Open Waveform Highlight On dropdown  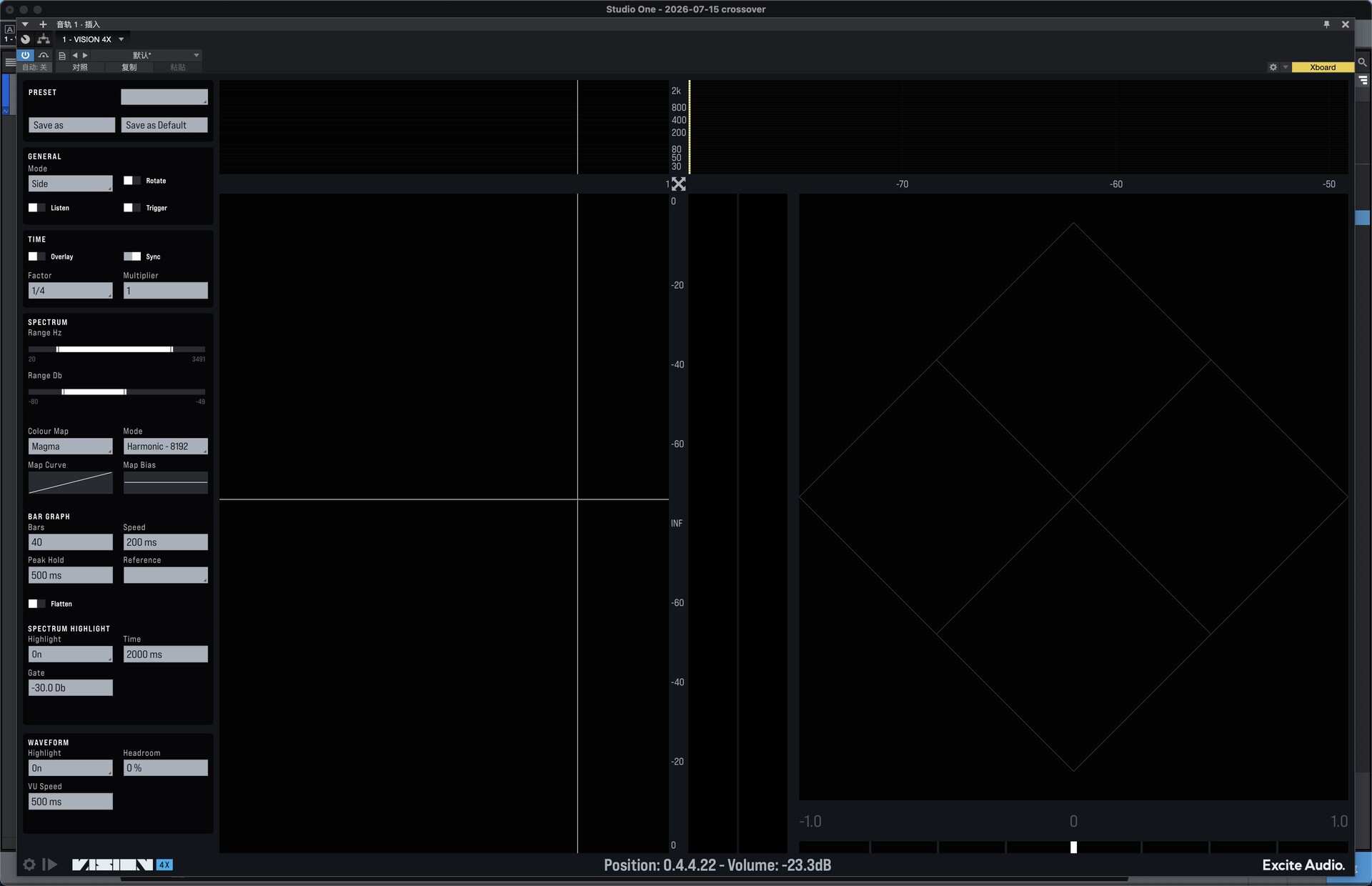(x=70, y=768)
